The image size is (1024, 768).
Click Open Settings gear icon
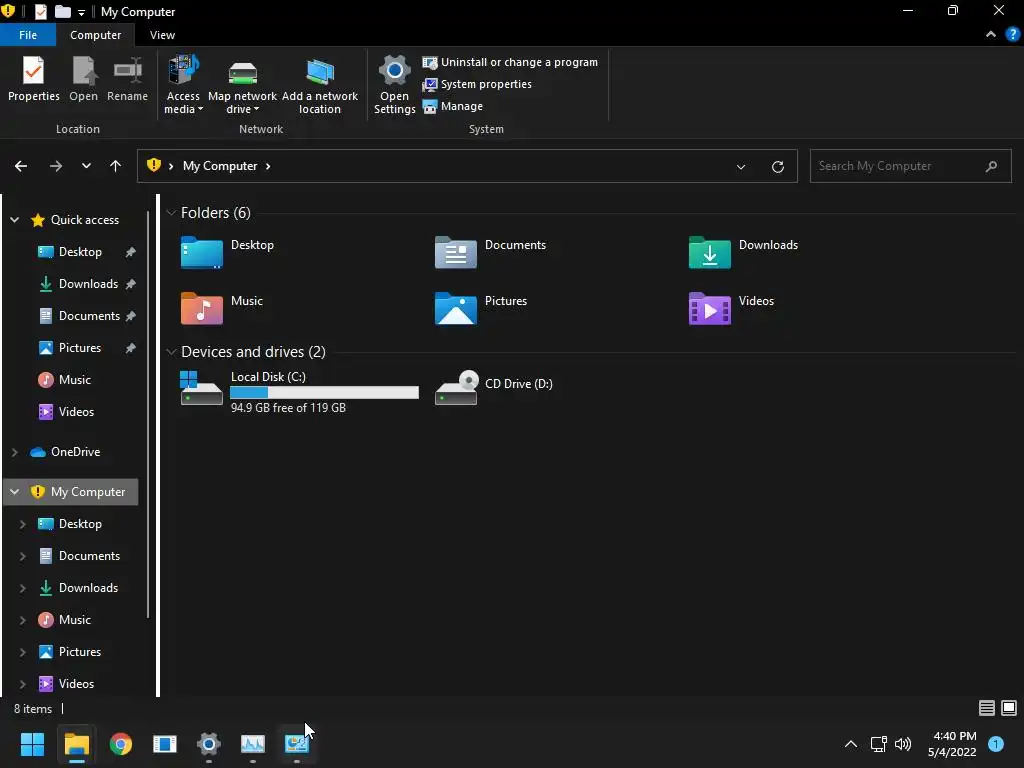point(394,85)
